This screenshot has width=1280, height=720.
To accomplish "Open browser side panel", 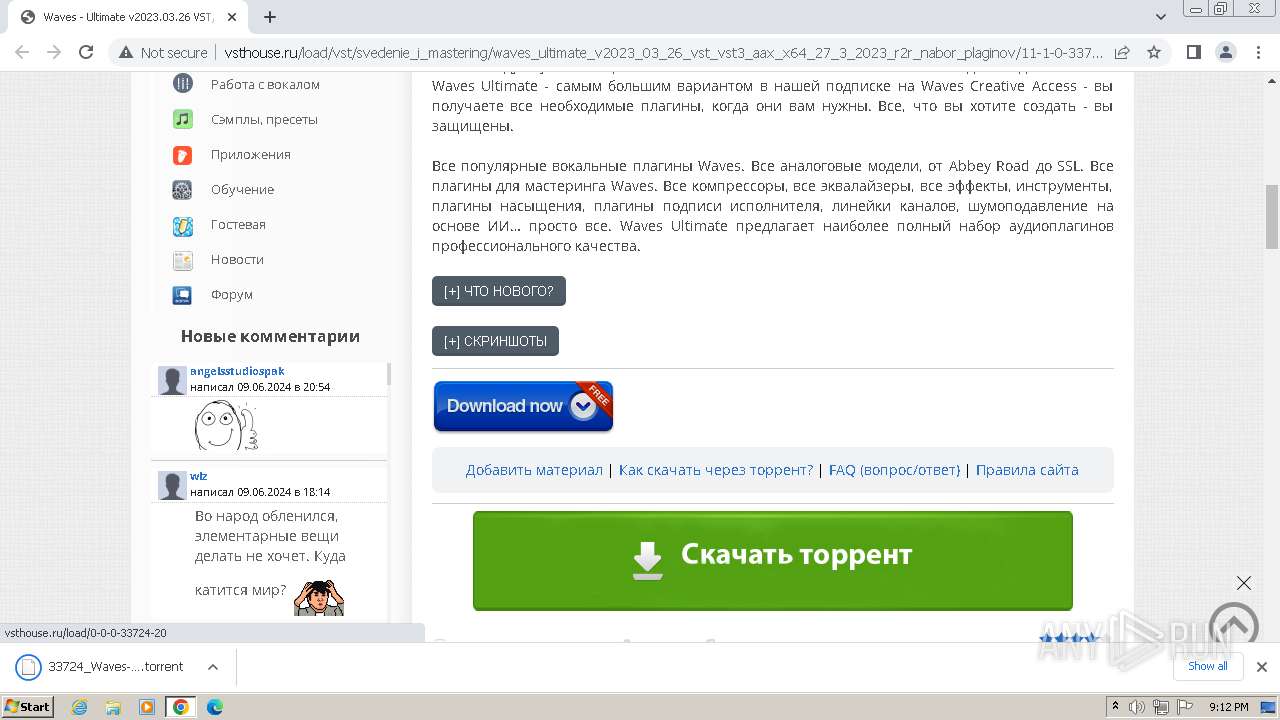I will 1193,52.
